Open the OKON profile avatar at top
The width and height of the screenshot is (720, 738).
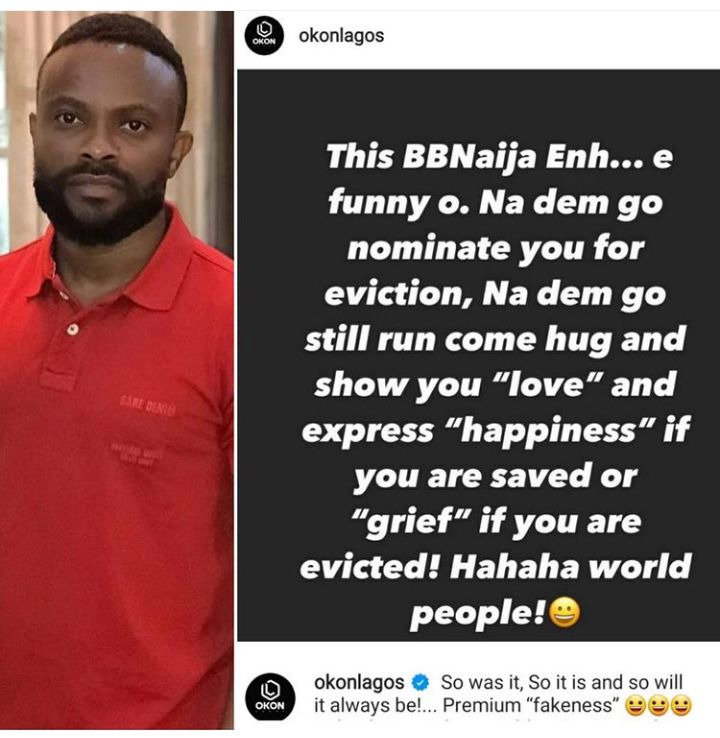pos(264,36)
